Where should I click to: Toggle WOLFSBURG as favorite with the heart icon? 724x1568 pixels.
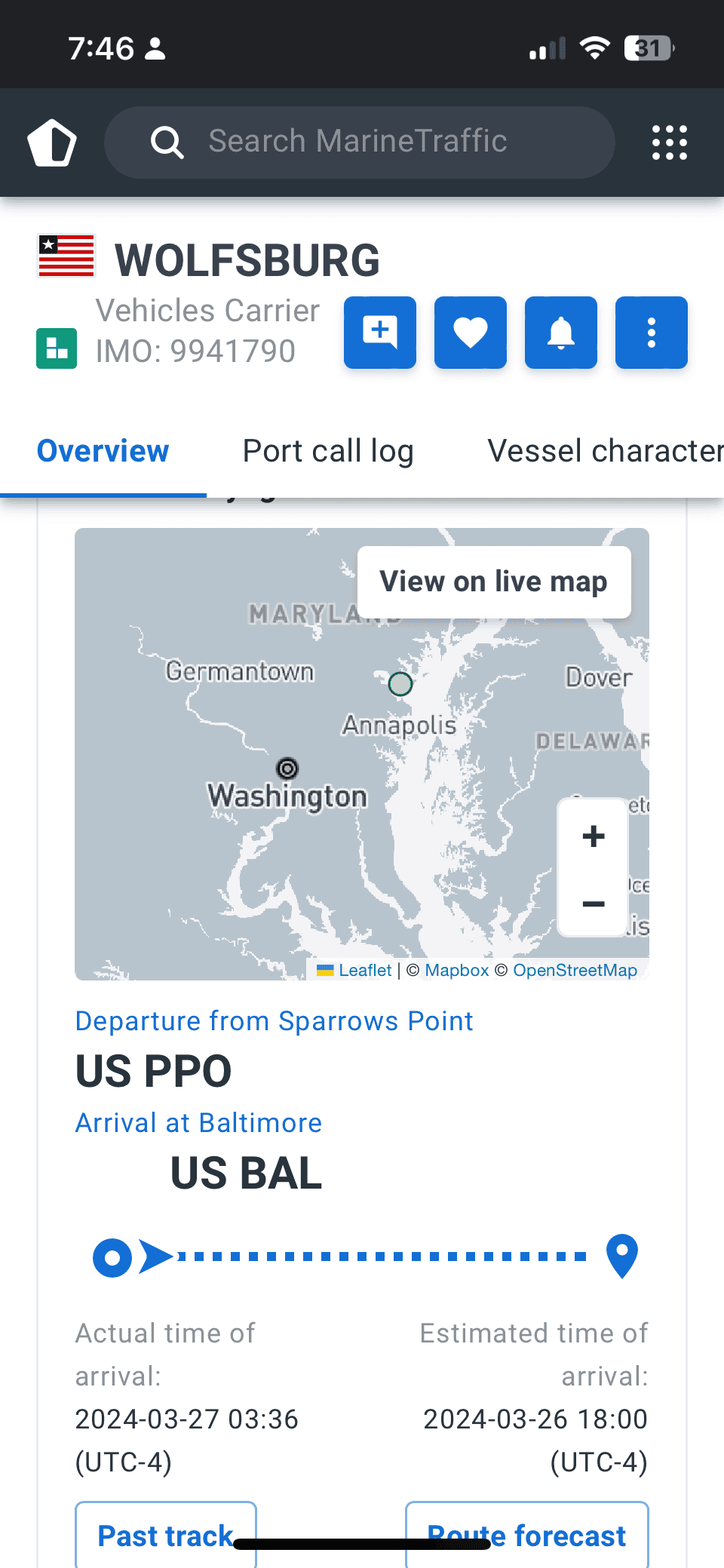click(x=470, y=333)
